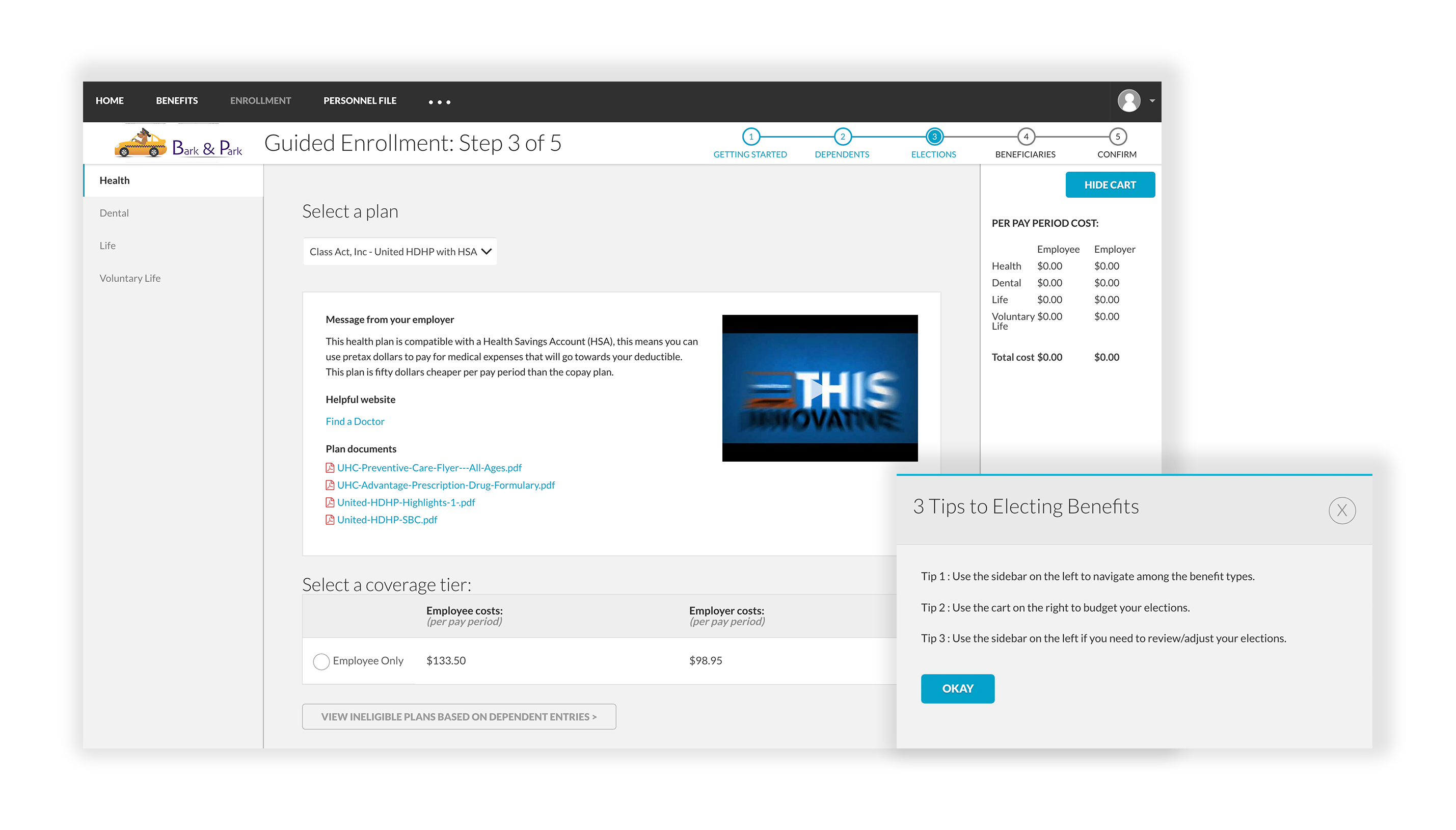Click PDF icon beside United-HDHP-SBC.pdf
The height and width of the screenshot is (830, 1456).
[x=330, y=520]
